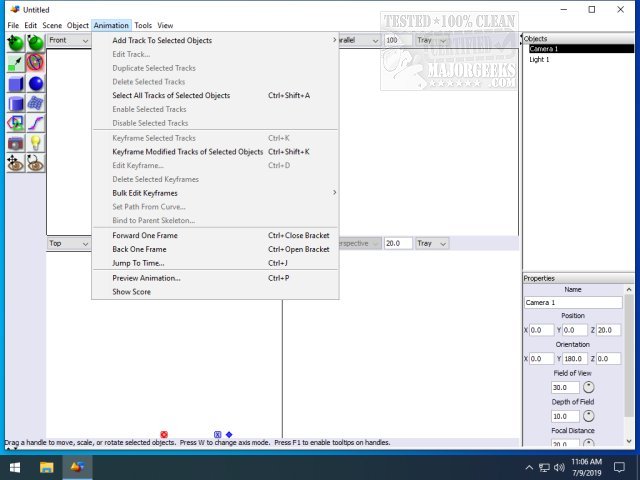Click the Name field containing Camera 1
Viewport: 640px width, 480px height.
[x=573, y=302]
